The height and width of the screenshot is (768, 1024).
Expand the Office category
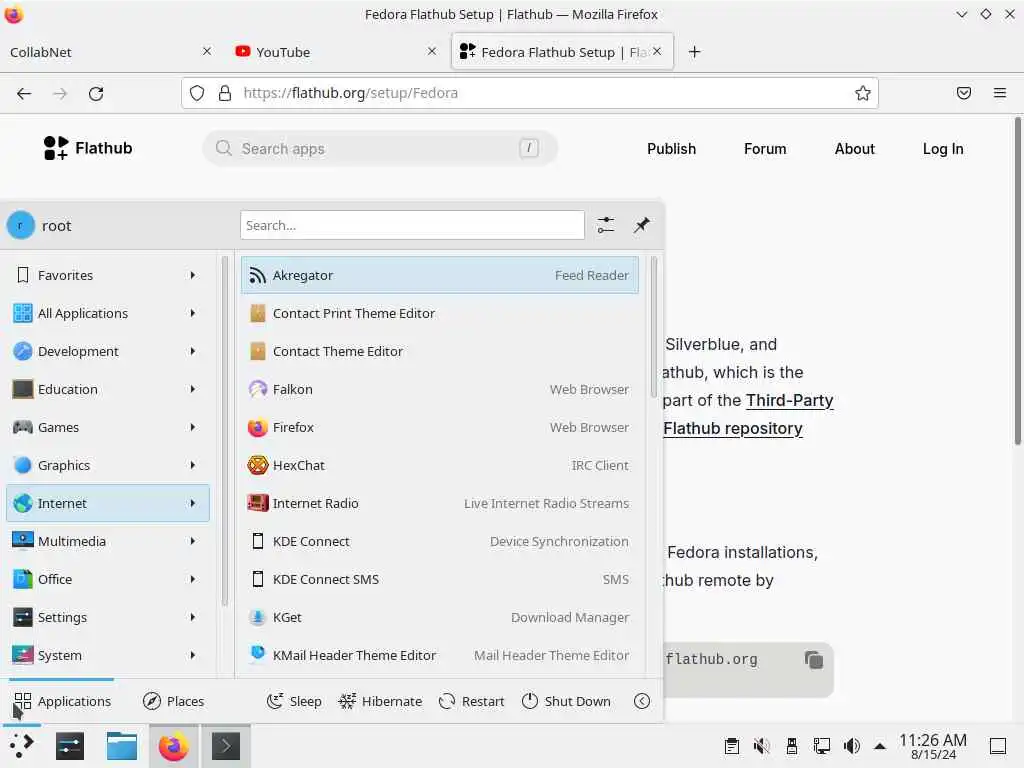tap(108, 579)
